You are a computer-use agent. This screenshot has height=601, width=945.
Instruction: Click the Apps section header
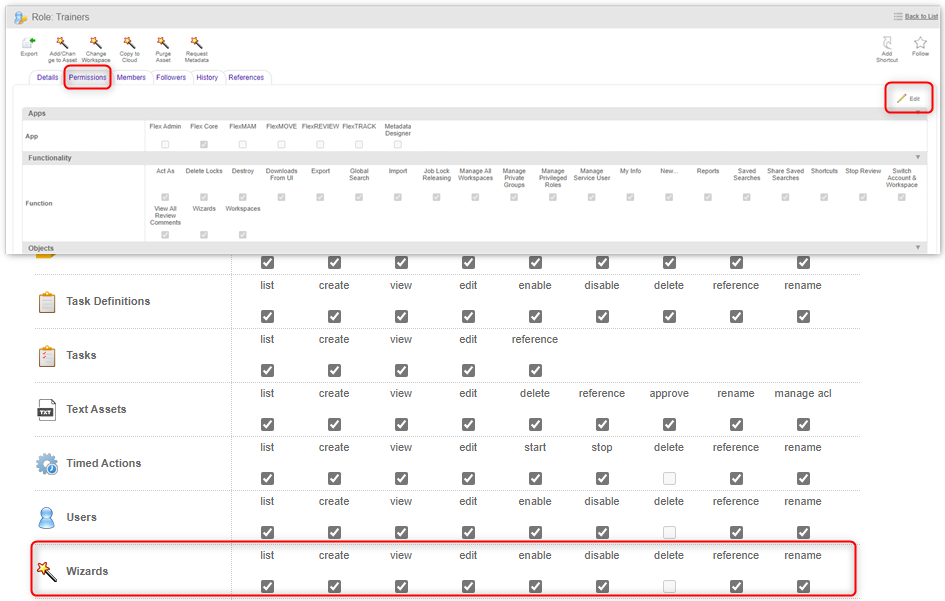tap(474, 113)
